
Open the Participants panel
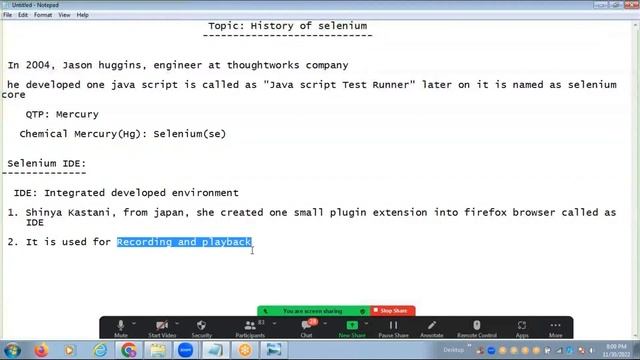tap(250, 328)
